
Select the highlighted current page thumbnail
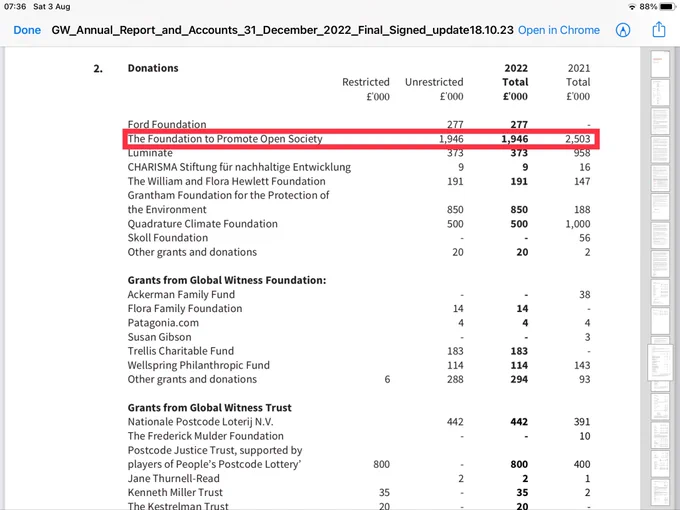pyautogui.click(x=660, y=363)
